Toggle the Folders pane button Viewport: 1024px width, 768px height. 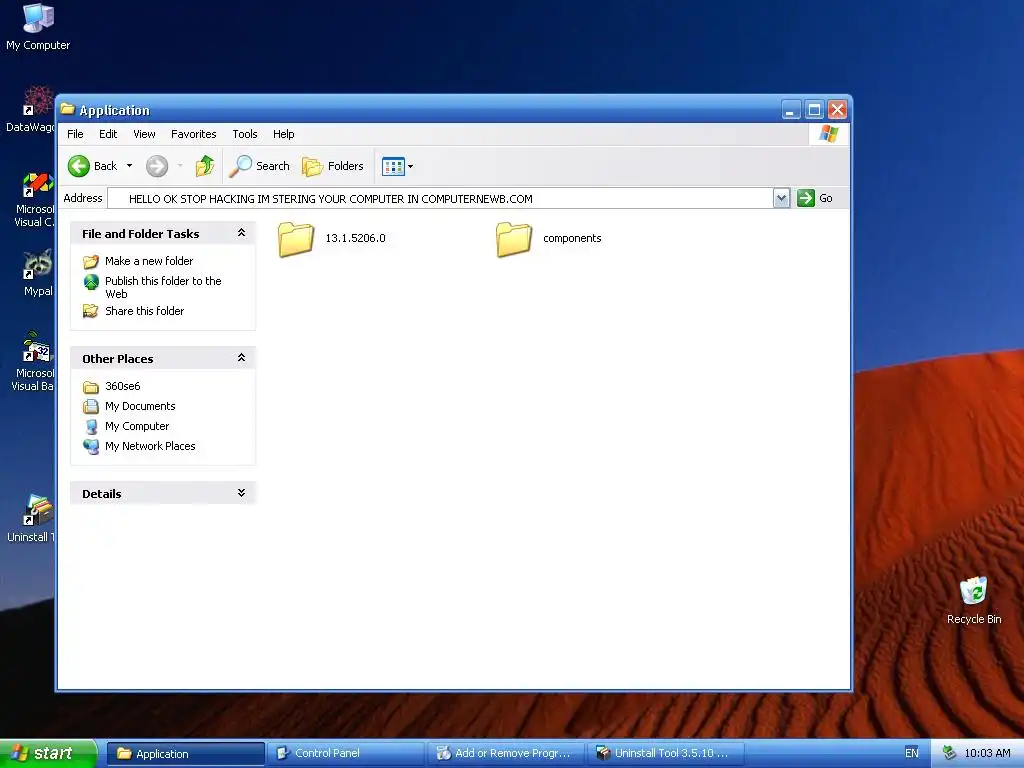point(332,166)
